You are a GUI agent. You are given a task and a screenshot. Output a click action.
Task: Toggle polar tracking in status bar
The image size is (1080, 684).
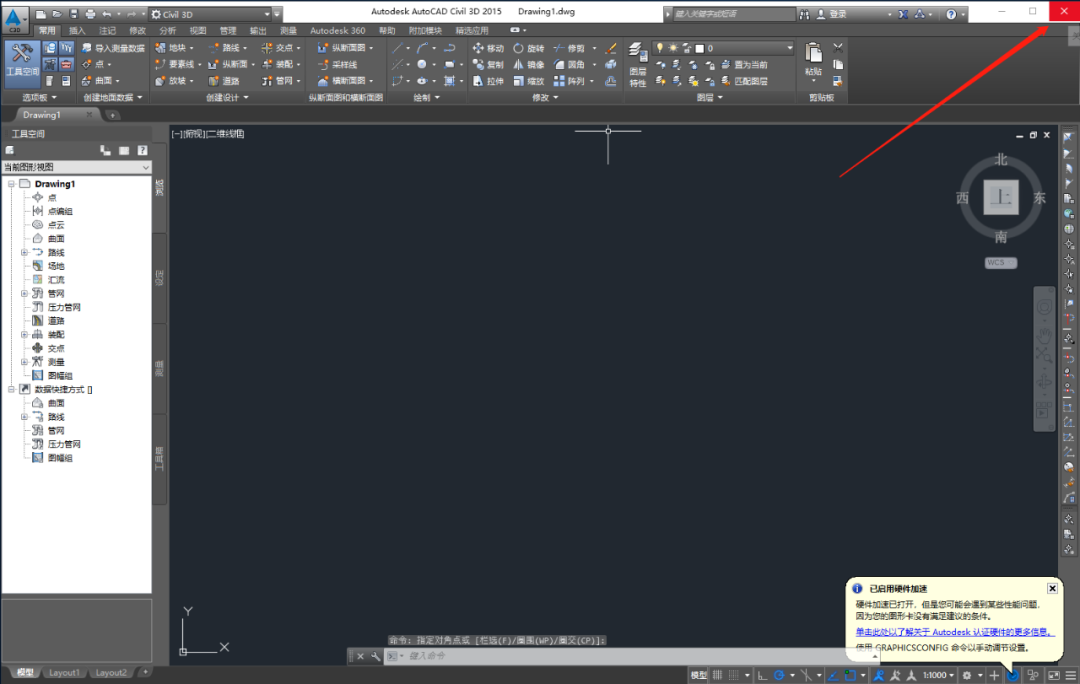pyautogui.click(x=779, y=675)
